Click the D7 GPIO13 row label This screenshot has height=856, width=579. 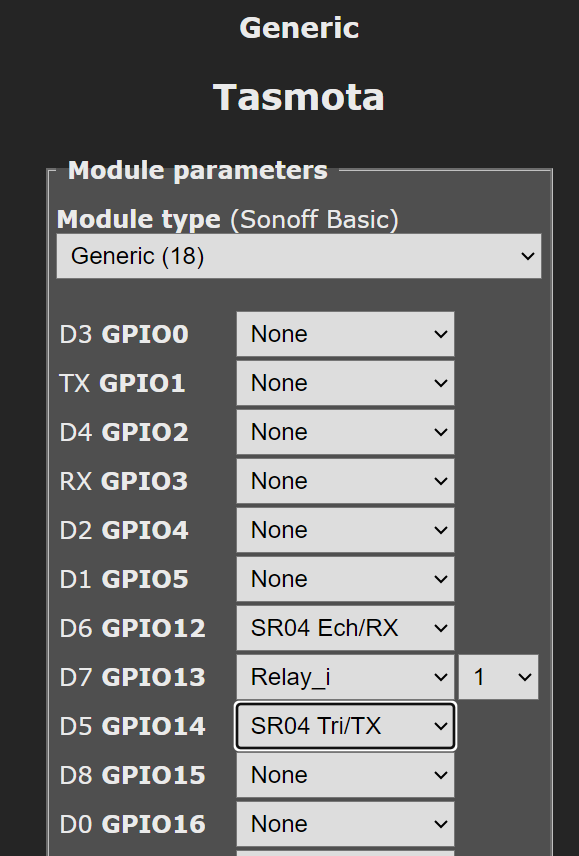pyautogui.click(x=132, y=677)
